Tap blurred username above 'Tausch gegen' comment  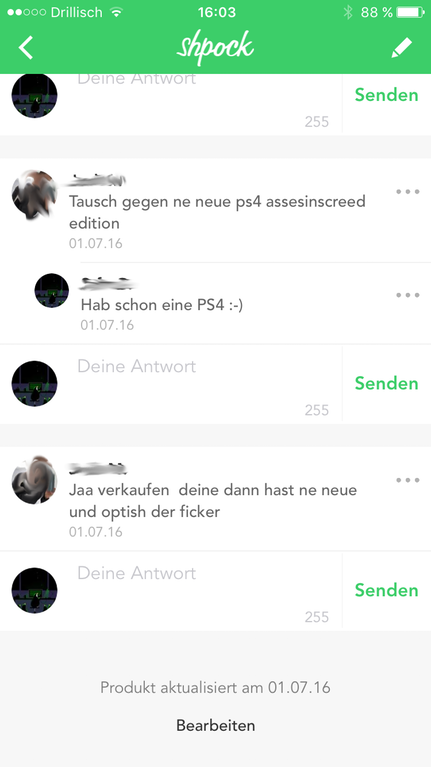point(96,180)
